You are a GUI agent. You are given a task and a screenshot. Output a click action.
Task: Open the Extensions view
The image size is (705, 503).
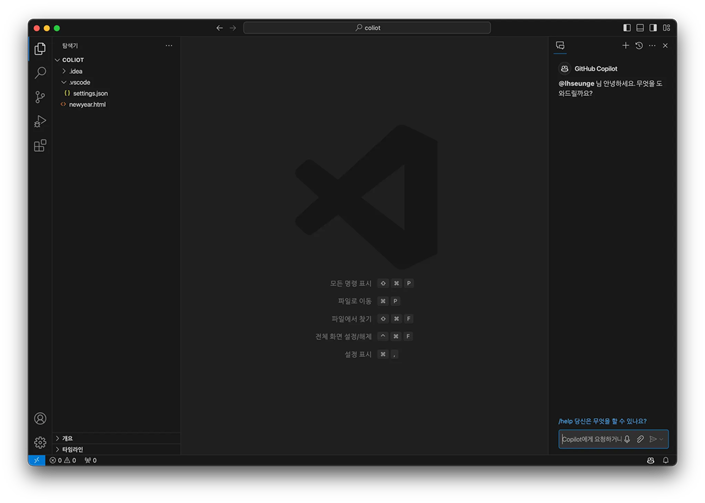[x=40, y=146]
